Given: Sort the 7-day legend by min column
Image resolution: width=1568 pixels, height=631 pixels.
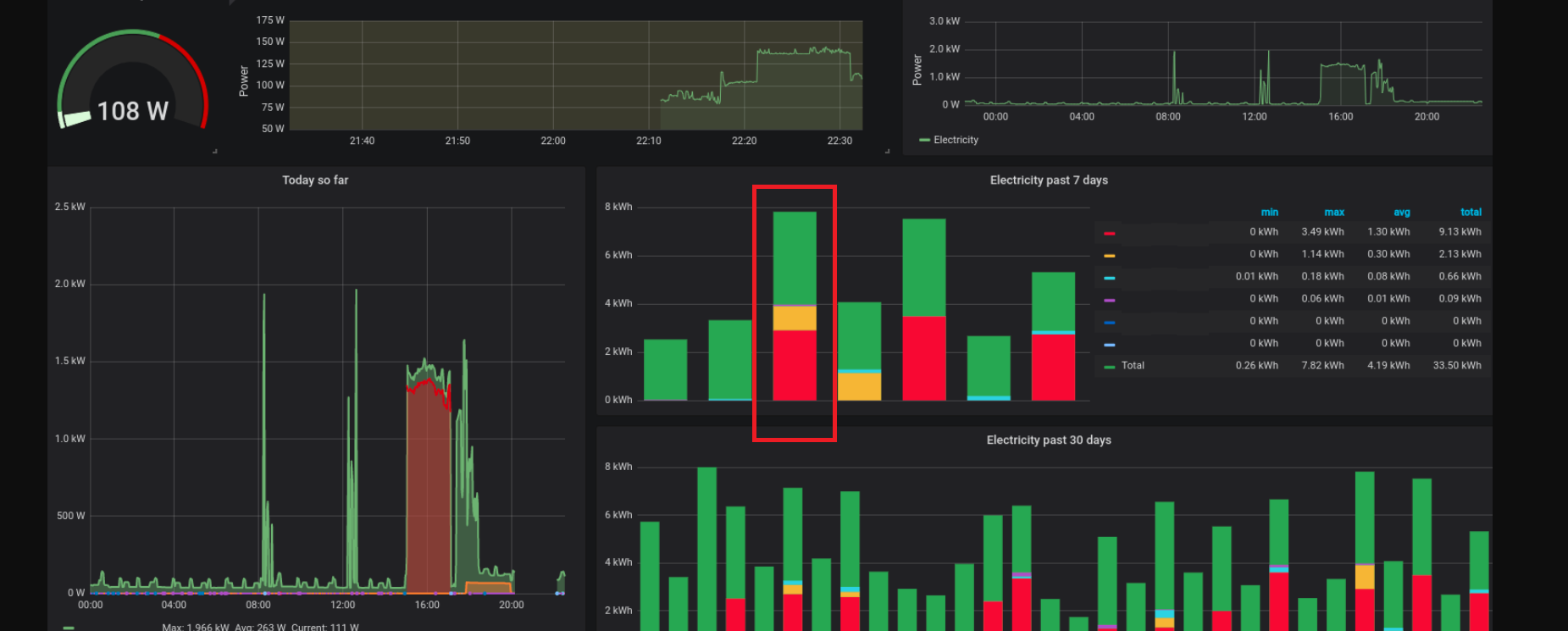Looking at the screenshot, I should tap(1269, 213).
